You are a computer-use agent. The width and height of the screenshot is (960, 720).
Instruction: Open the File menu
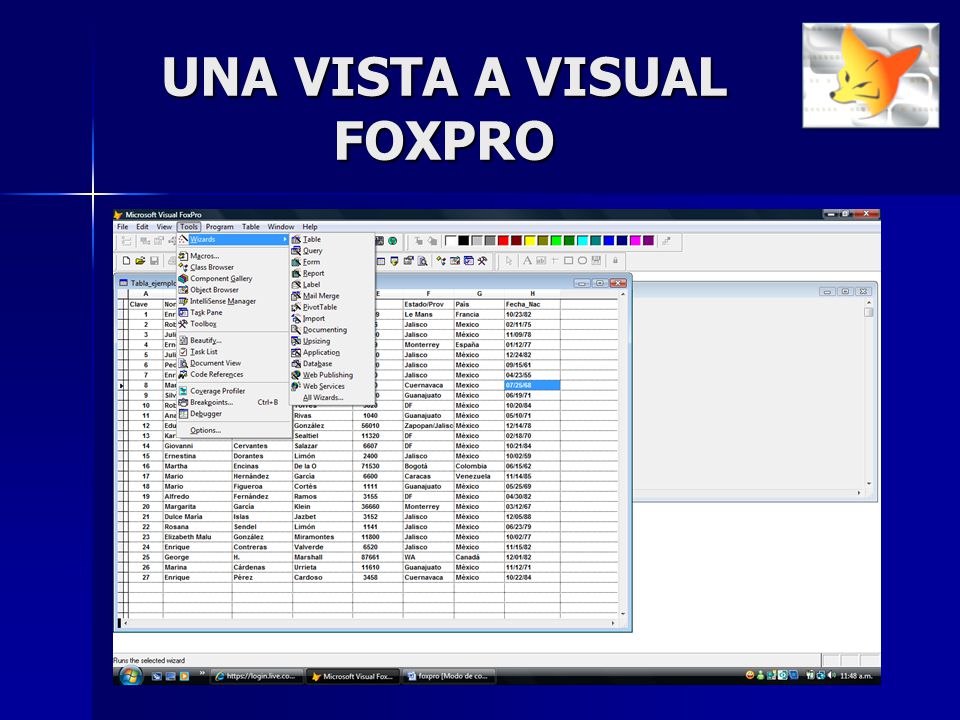(122, 227)
